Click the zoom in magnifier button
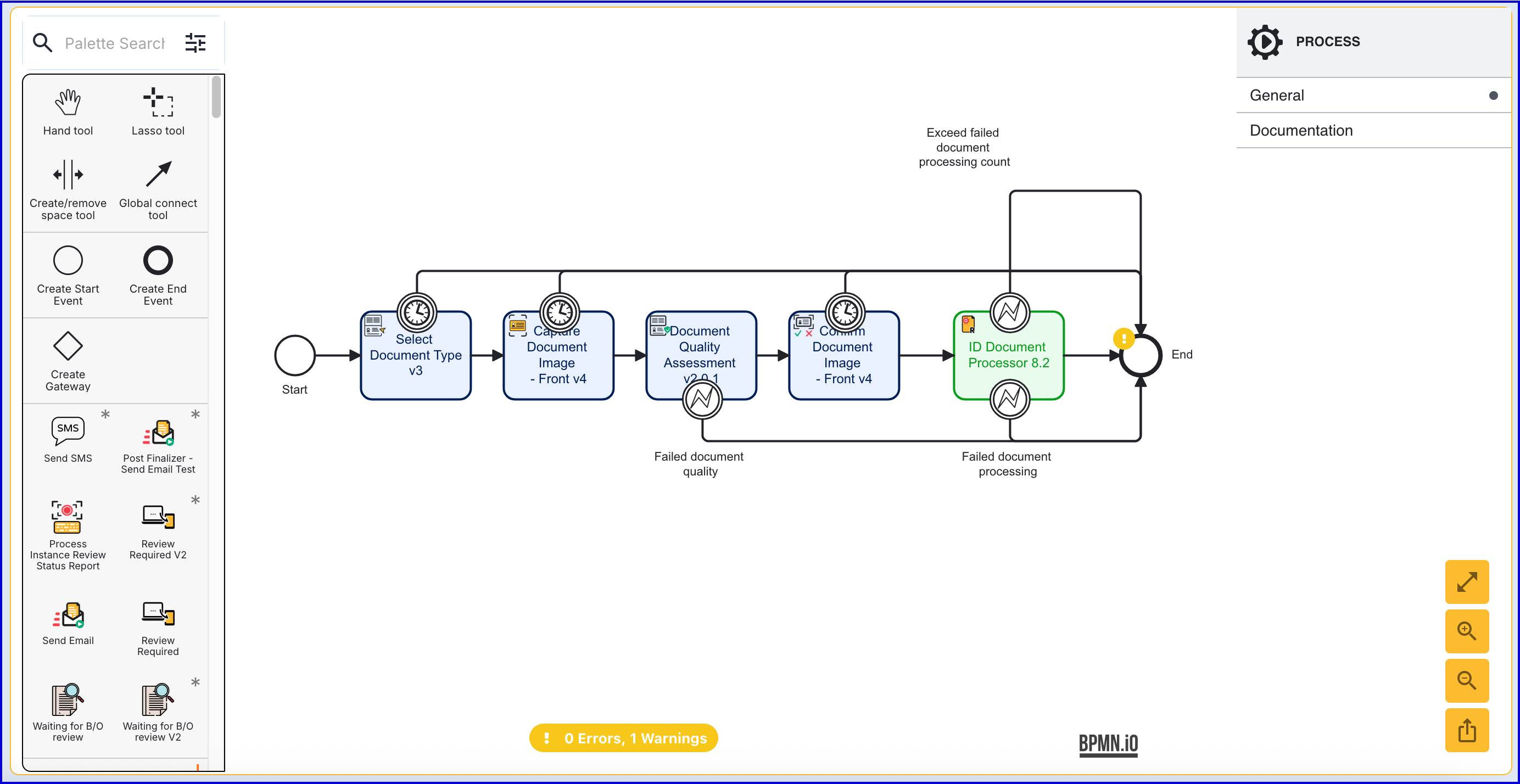 coord(1466,631)
